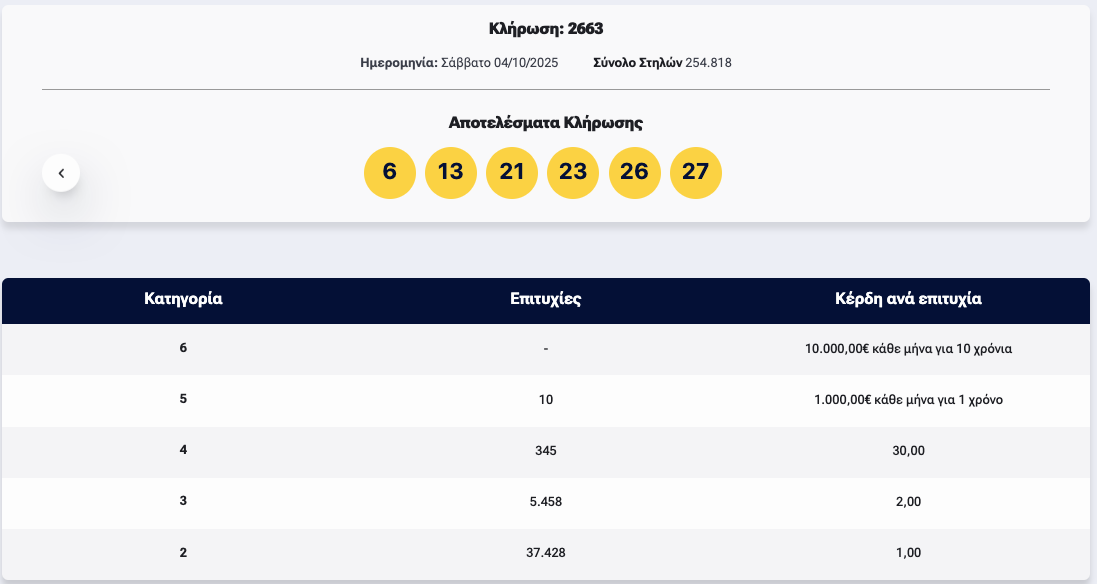Select the Κατηγορία column header
The height and width of the screenshot is (584, 1097).
pyautogui.click(x=184, y=299)
